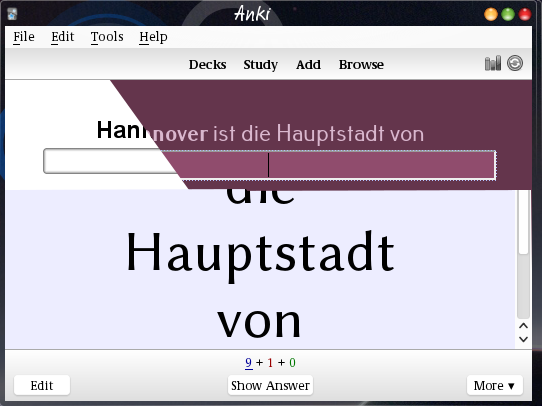Close Anki with the red button
The width and height of the screenshot is (542, 406).
click(525, 14)
